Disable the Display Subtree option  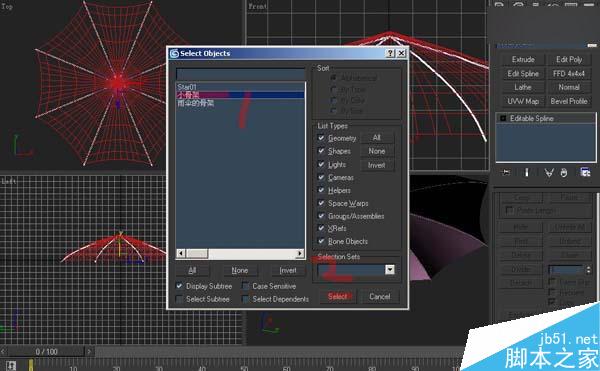point(179,286)
